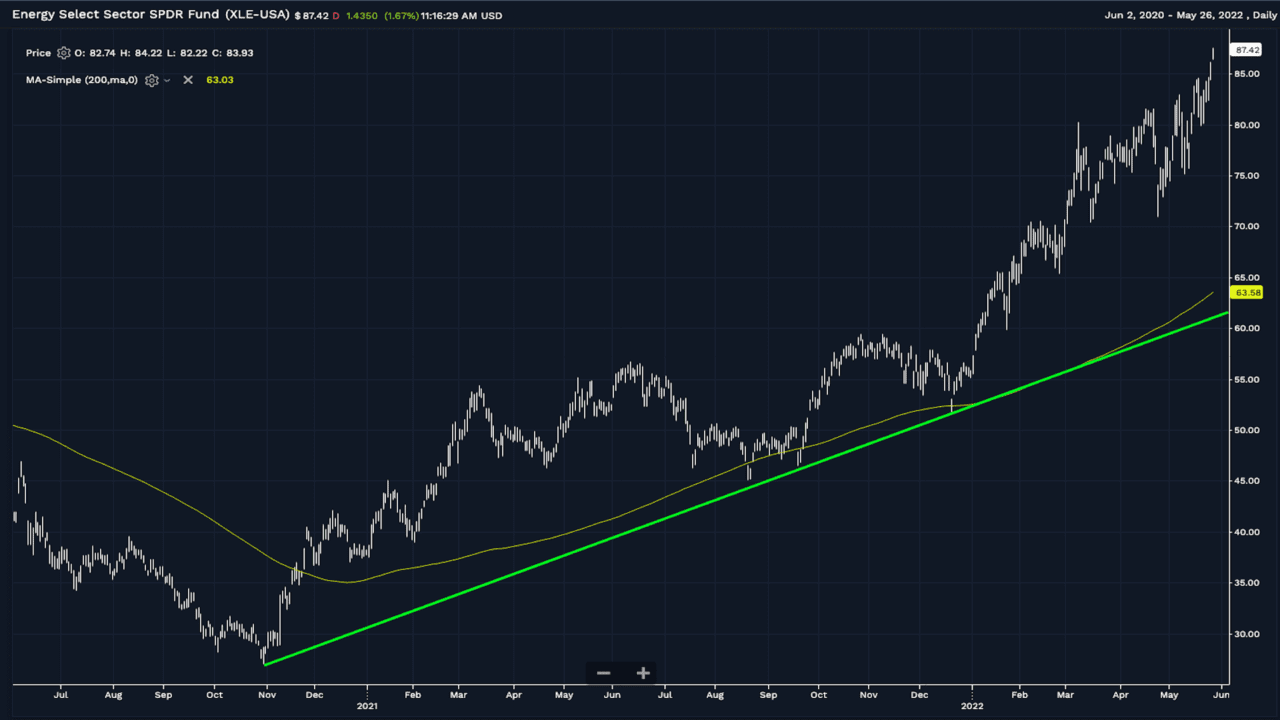Open the Jun 2, 2020 - May 26, 2022 date range

[x=1174, y=16]
